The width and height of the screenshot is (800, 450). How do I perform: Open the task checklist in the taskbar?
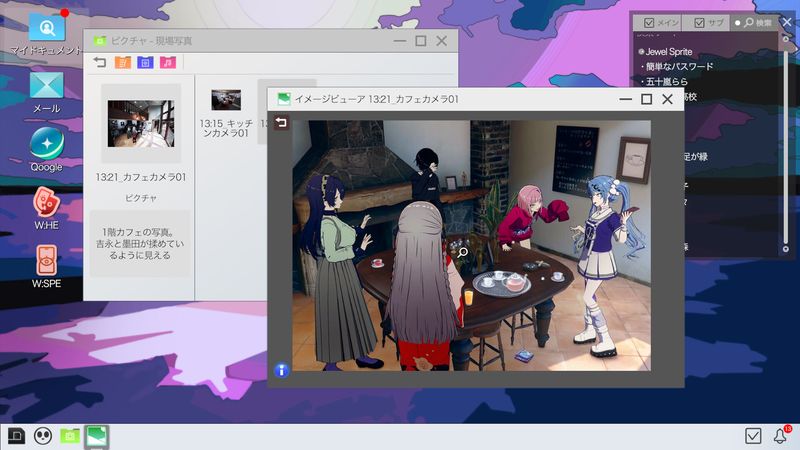tap(754, 436)
